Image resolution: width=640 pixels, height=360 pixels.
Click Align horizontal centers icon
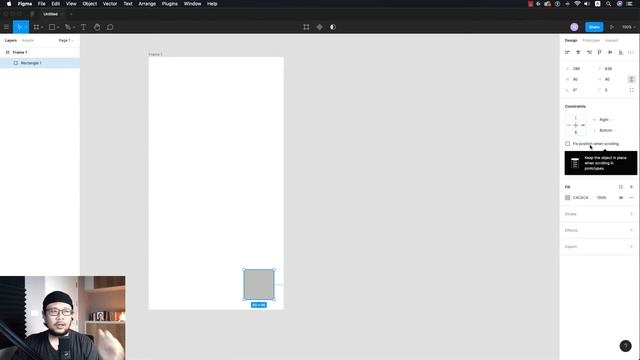point(578,52)
